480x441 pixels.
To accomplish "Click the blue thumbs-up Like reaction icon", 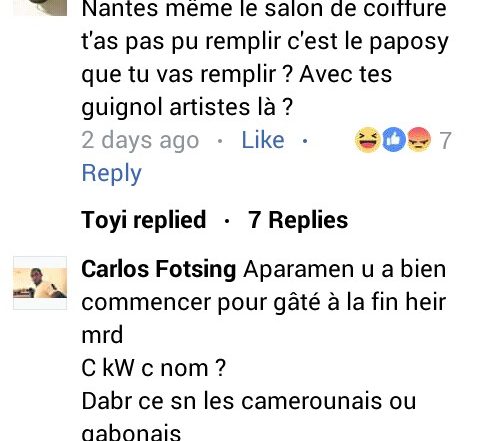I will tap(394, 140).
